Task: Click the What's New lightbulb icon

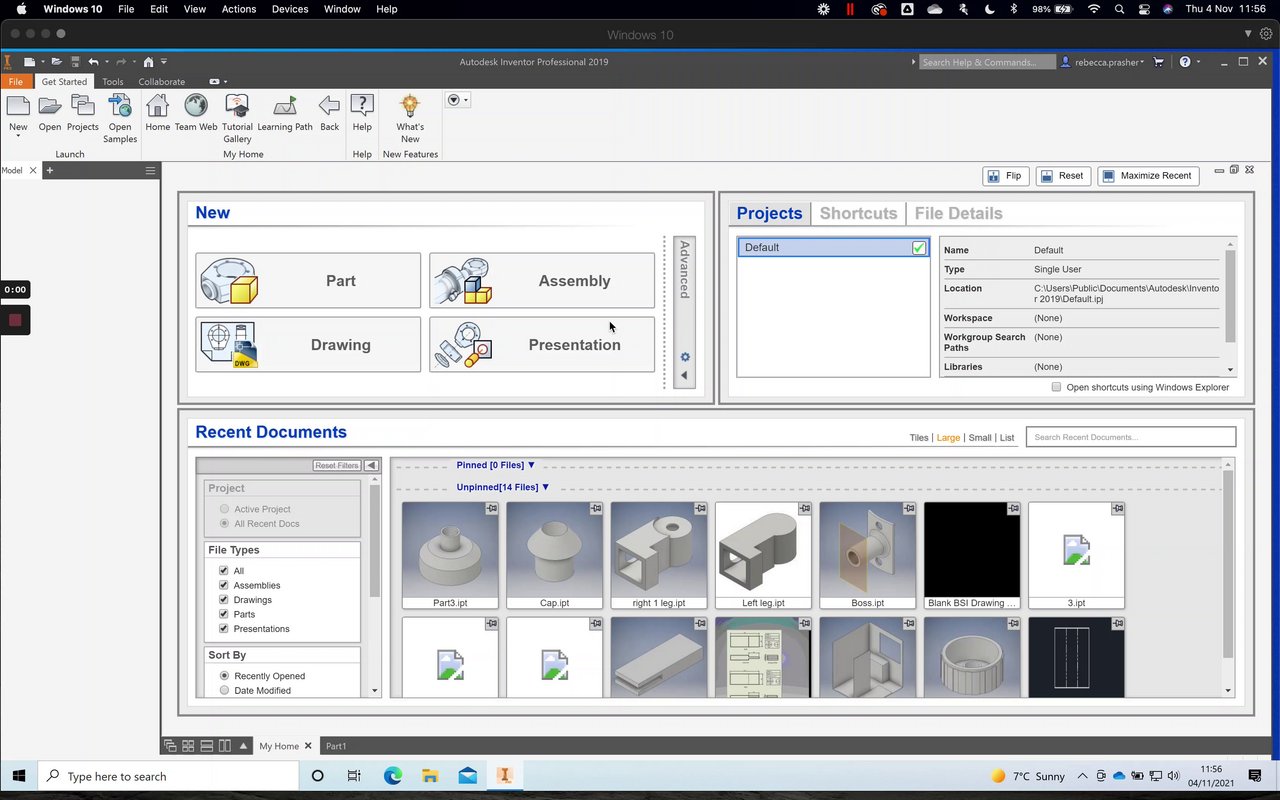Action: pyautogui.click(x=410, y=106)
